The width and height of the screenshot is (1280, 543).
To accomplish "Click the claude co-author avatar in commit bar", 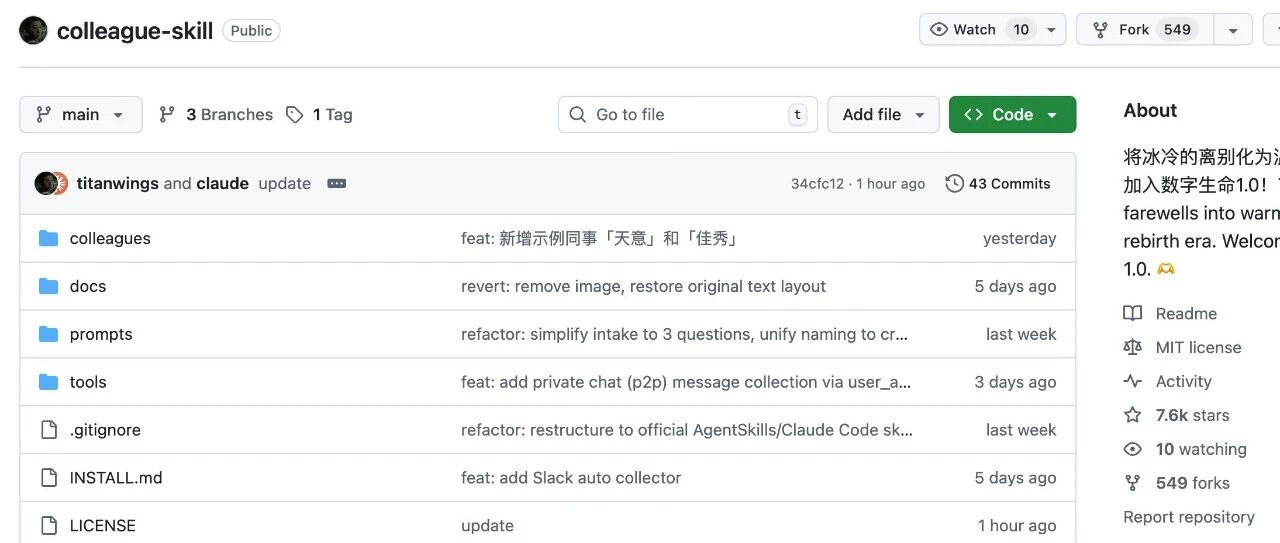I will pos(60,183).
